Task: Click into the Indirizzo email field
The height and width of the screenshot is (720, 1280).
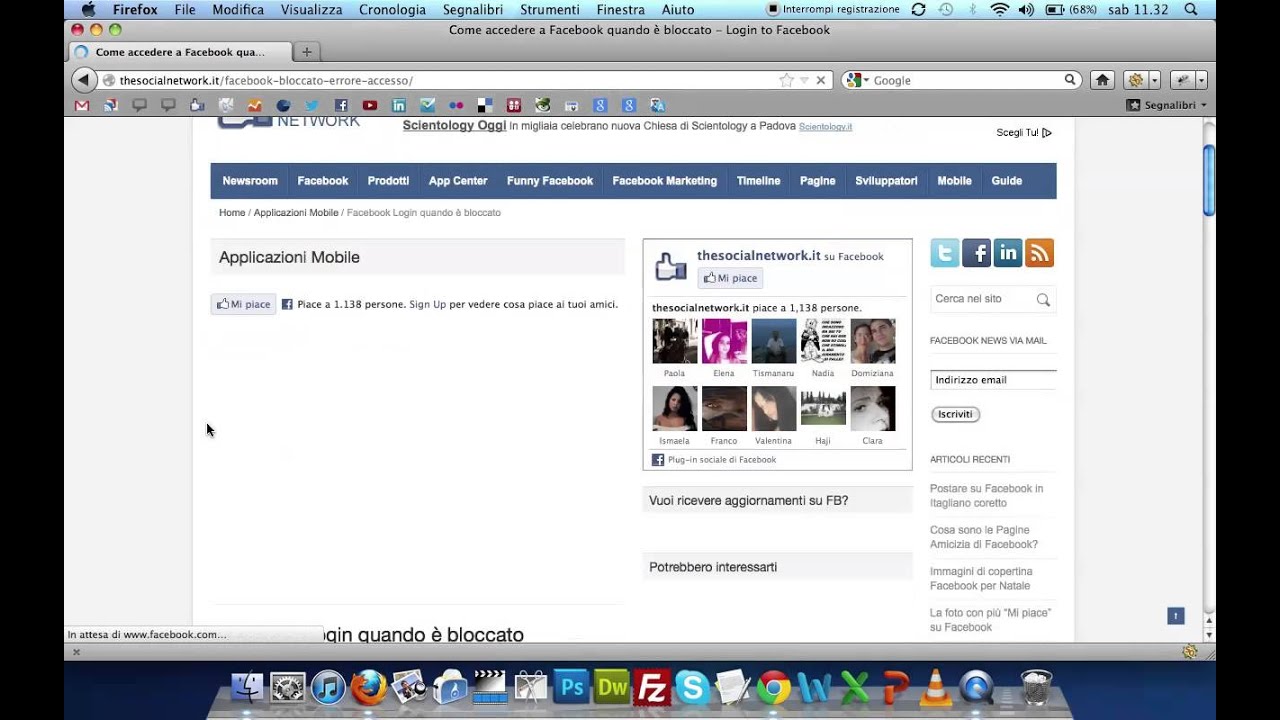Action: point(993,380)
